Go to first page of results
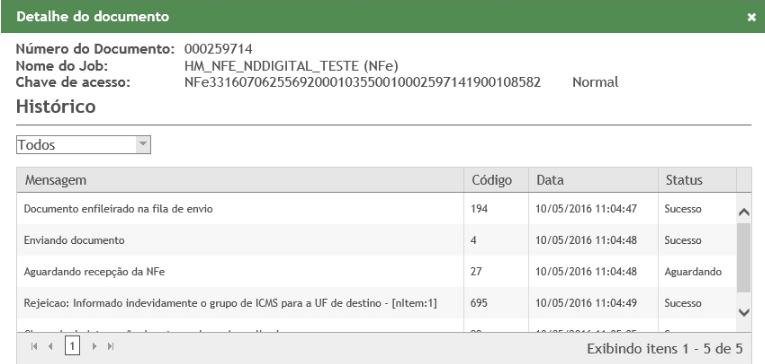Image resolution: width=765 pixels, height=364 pixels. tap(34, 346)
